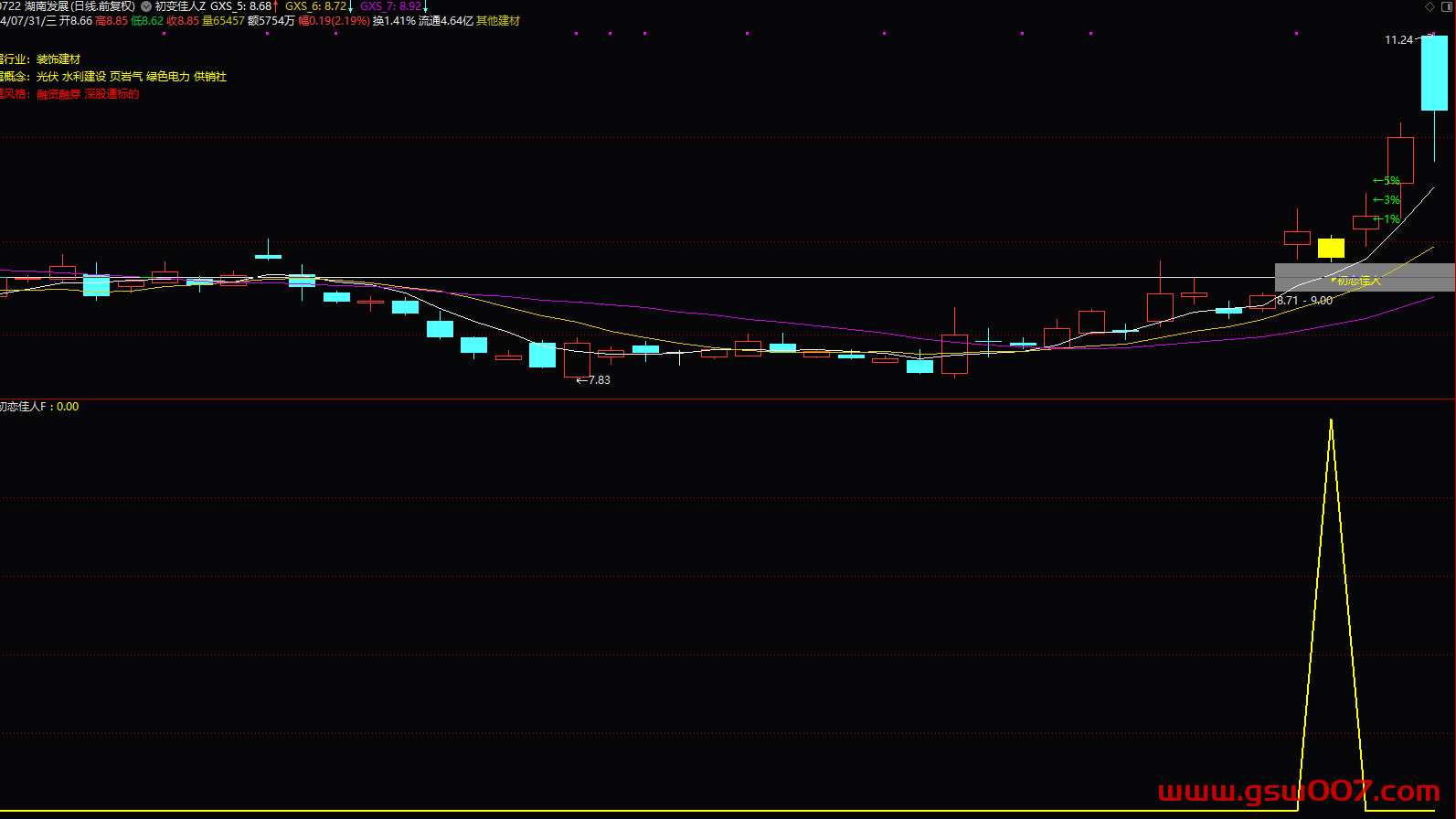Click the 初恋佳人F : 0.00 sub-indicator label
The image size is (1456, 819).
[39, 407]
